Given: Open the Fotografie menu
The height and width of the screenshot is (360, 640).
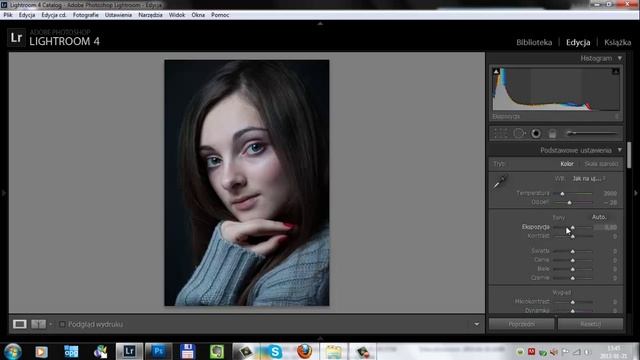Looking at the screenshot, I should tap(86, 15).
